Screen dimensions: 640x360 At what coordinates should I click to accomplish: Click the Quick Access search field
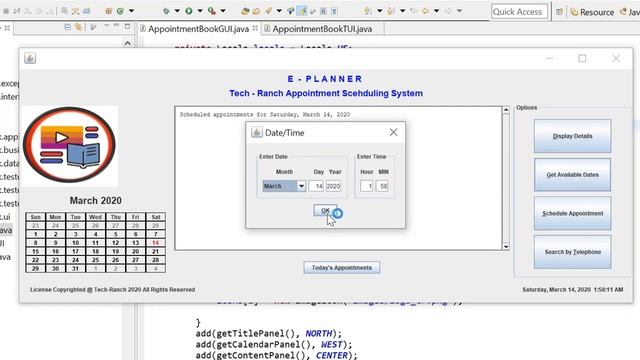click(x=519, y=12)
